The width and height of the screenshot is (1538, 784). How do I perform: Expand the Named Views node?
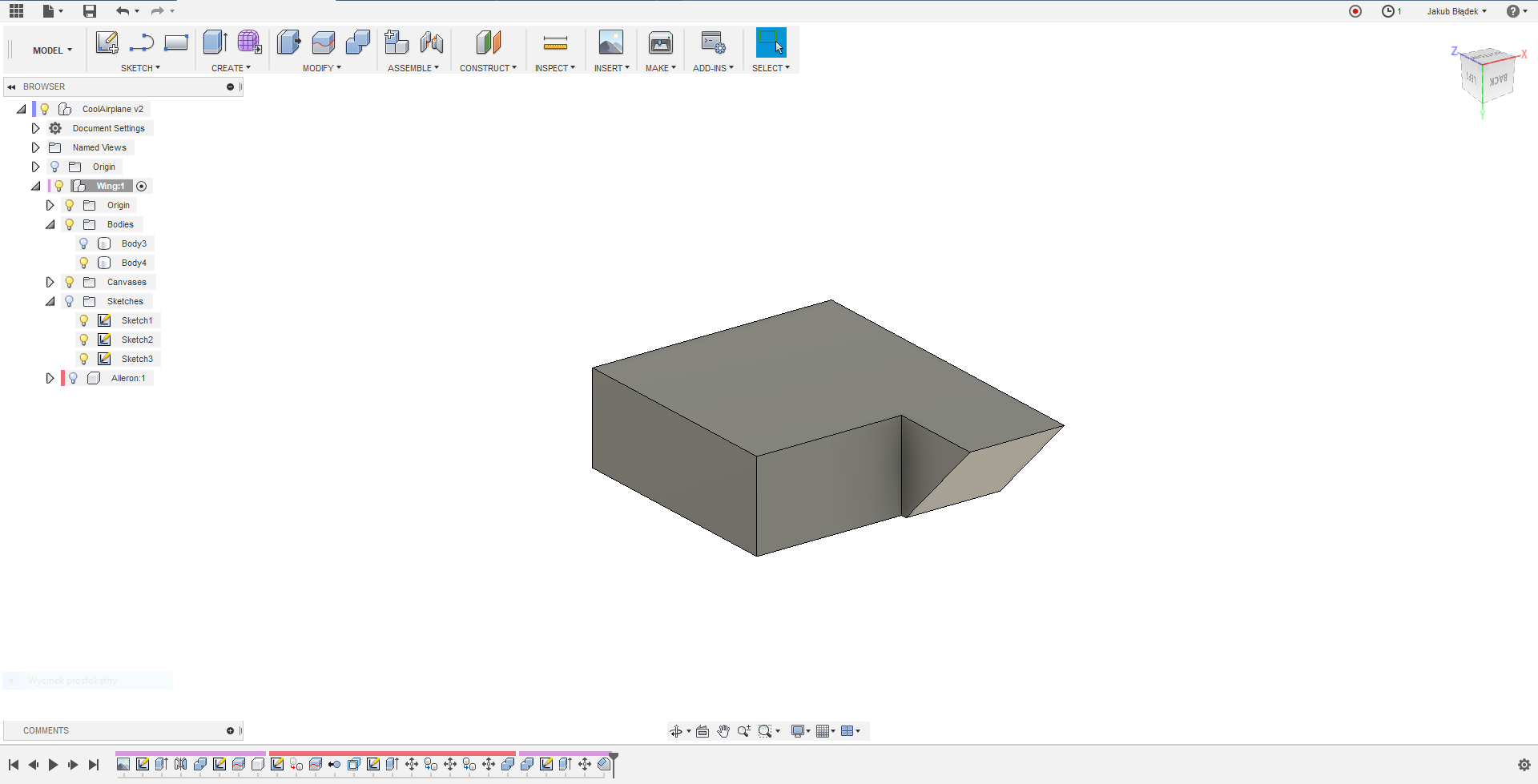35,147
